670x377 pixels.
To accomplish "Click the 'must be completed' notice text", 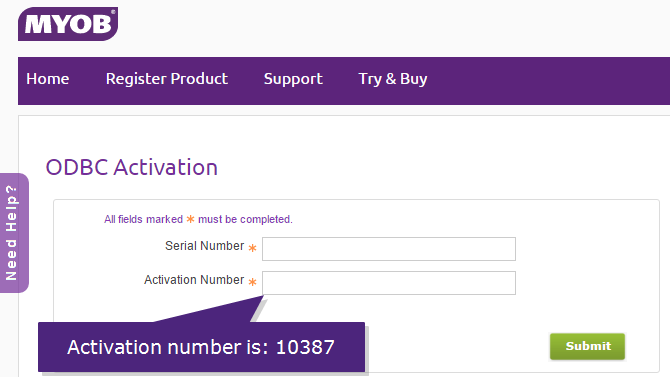I will [x=245, y=219].
